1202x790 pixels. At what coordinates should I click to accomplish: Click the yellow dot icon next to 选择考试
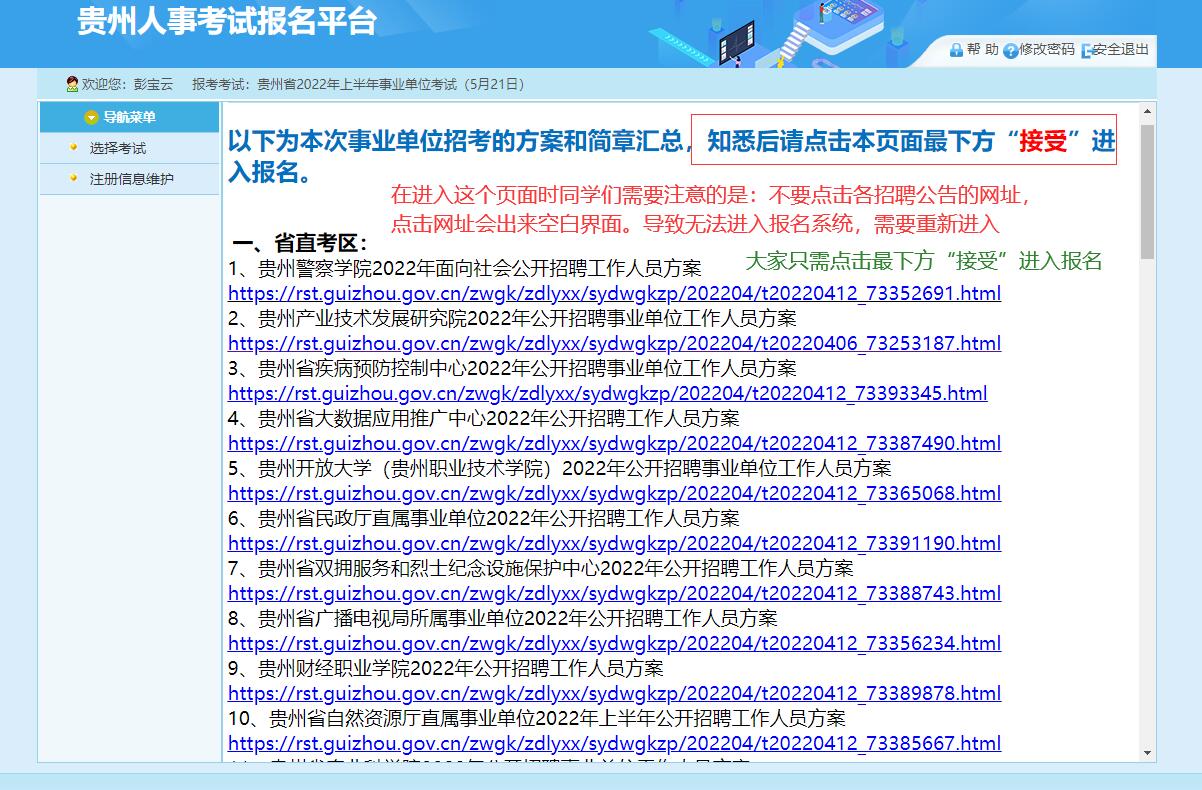[x=73, y=147]
